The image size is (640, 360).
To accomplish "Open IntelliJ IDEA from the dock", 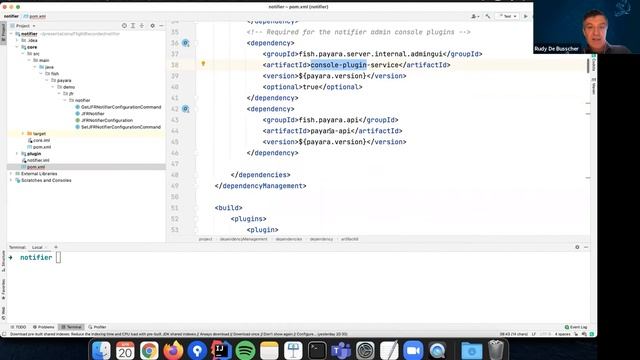I will pyautogui.click(x=221, y=350).
